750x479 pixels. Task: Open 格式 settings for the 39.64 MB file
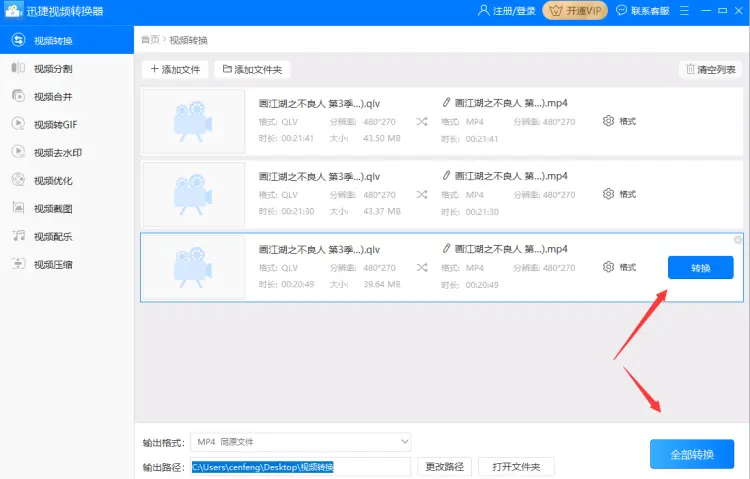(x=619, y=267)
